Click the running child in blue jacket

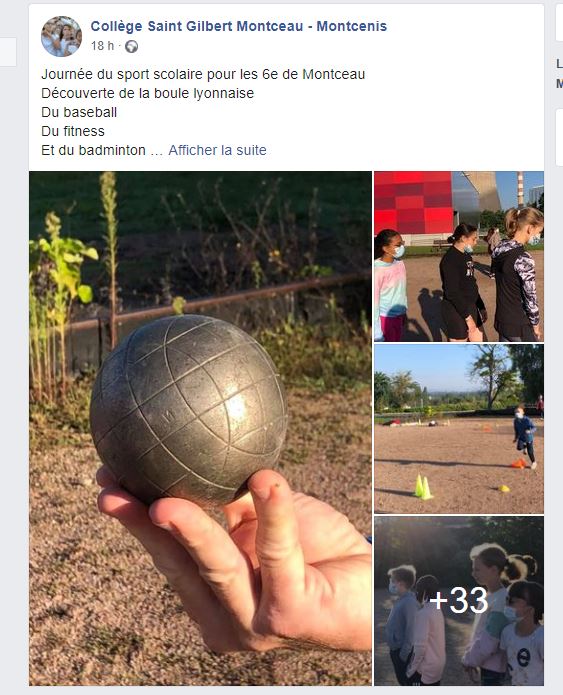coord(525,435)
